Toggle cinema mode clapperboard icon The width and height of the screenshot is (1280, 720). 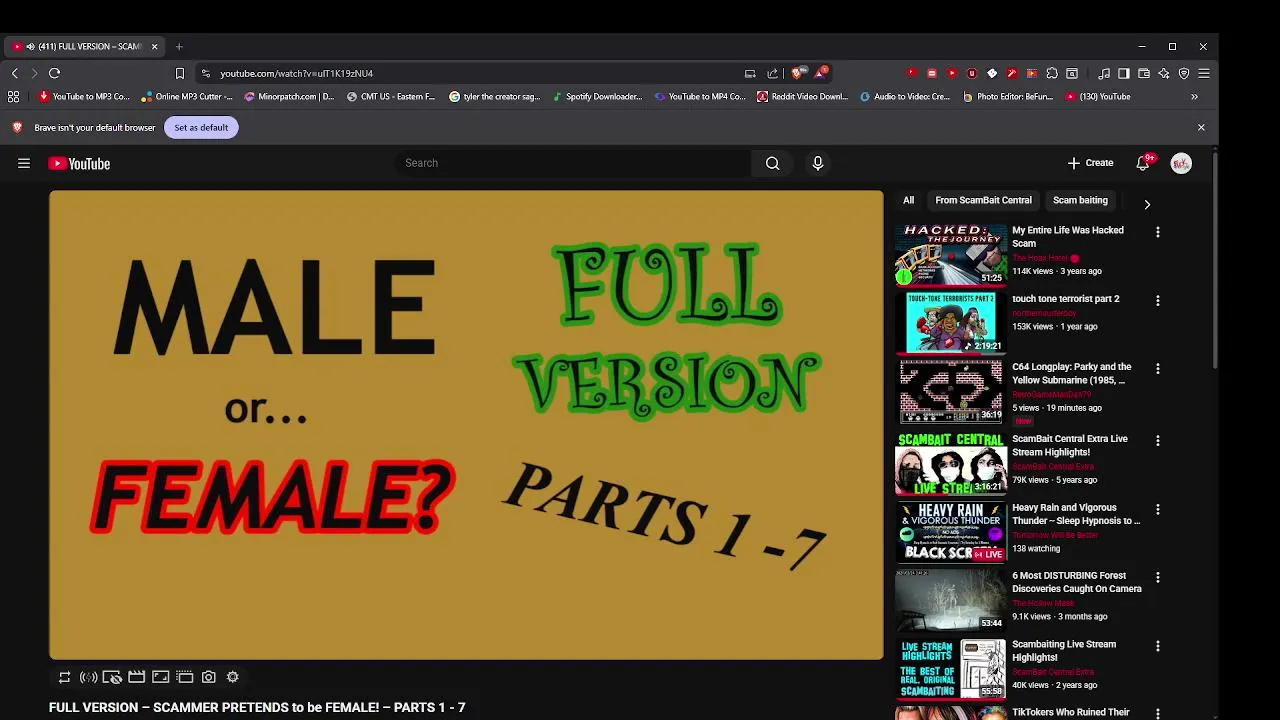point(136,677)
